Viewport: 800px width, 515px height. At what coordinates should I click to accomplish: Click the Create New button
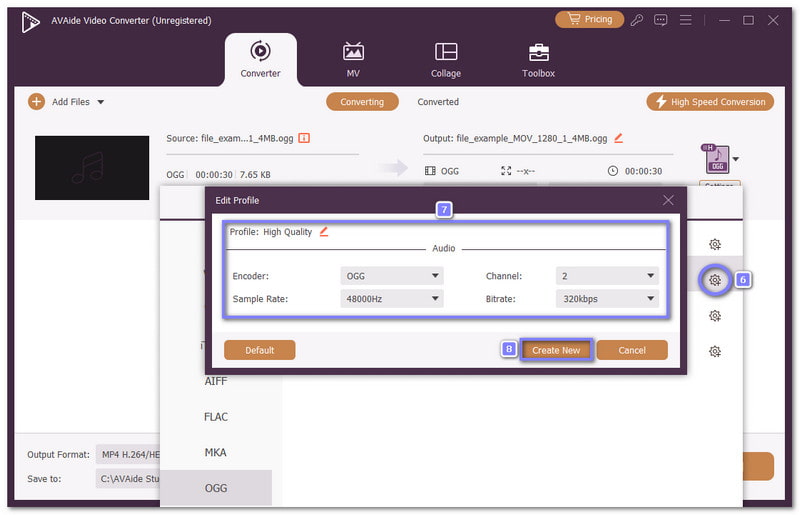(x=556, y=350)
